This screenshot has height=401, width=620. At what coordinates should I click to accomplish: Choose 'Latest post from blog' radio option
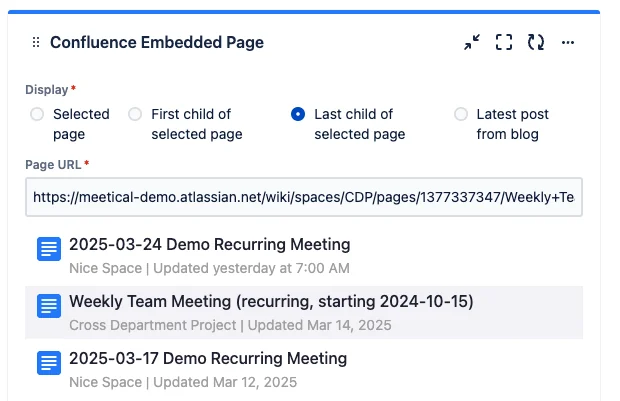[x=461, y=114]
